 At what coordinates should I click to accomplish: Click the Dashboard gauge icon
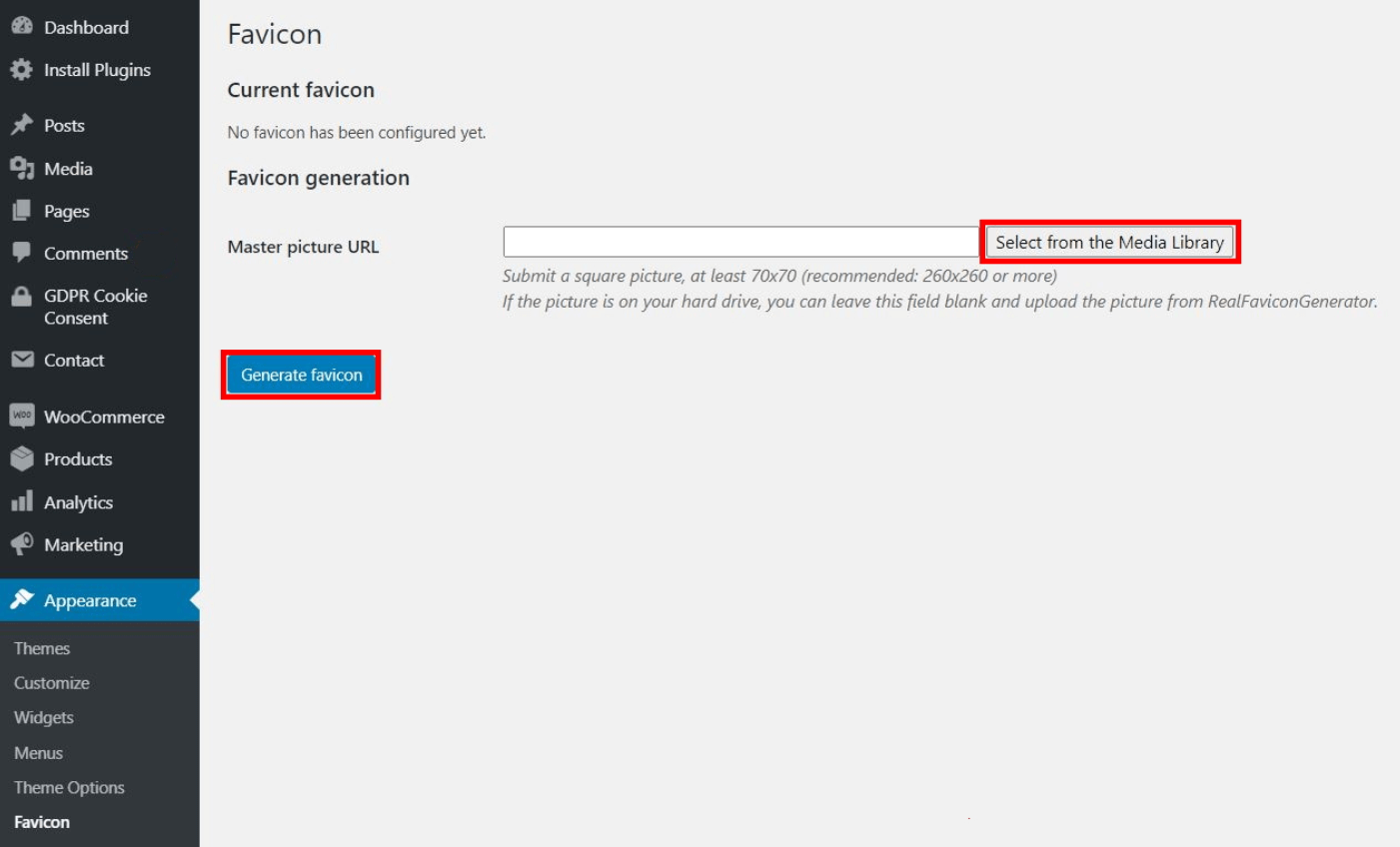(x=22, y=27)
